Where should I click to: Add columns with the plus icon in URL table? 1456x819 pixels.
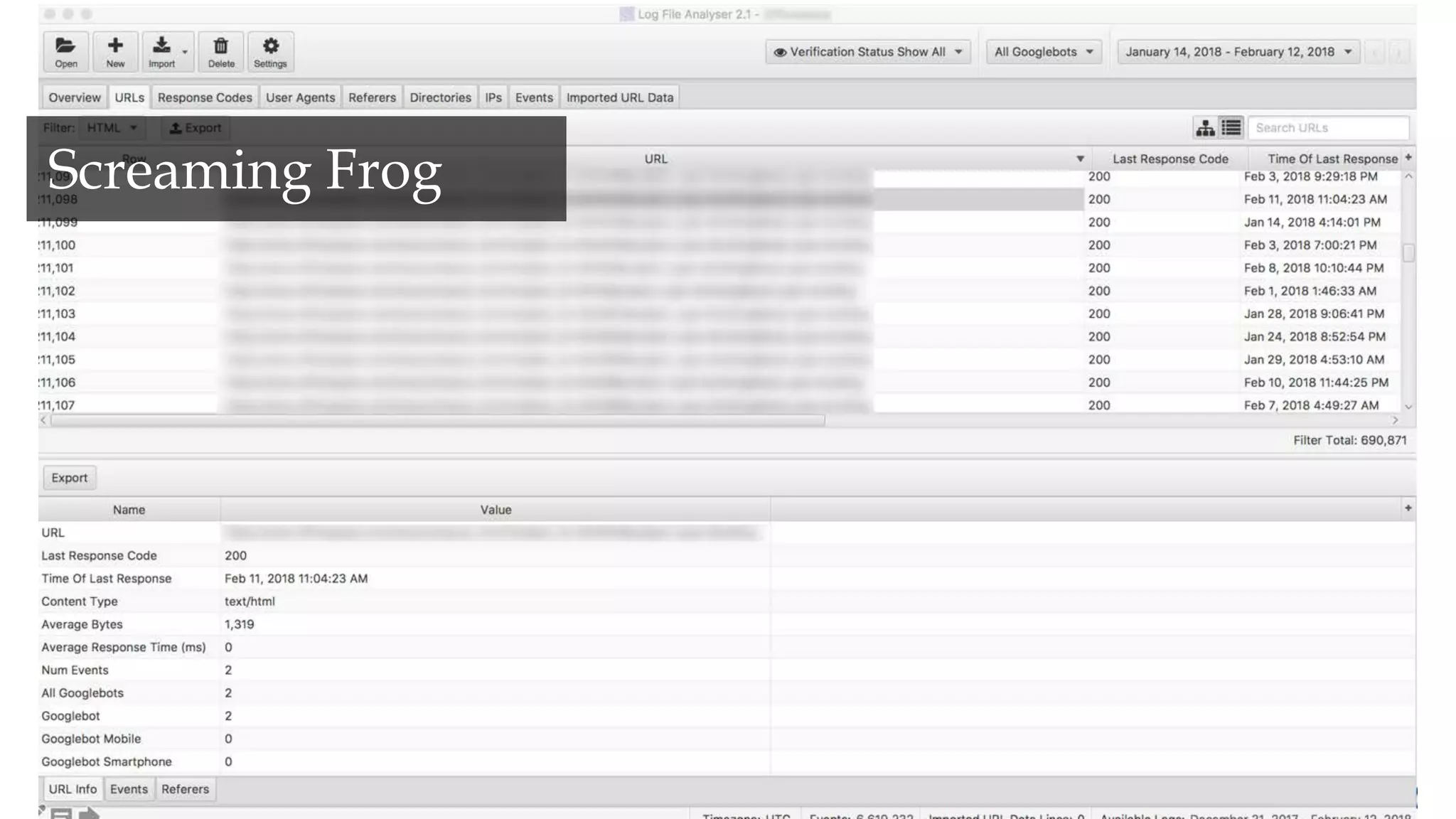click(x=1408, y=157)
